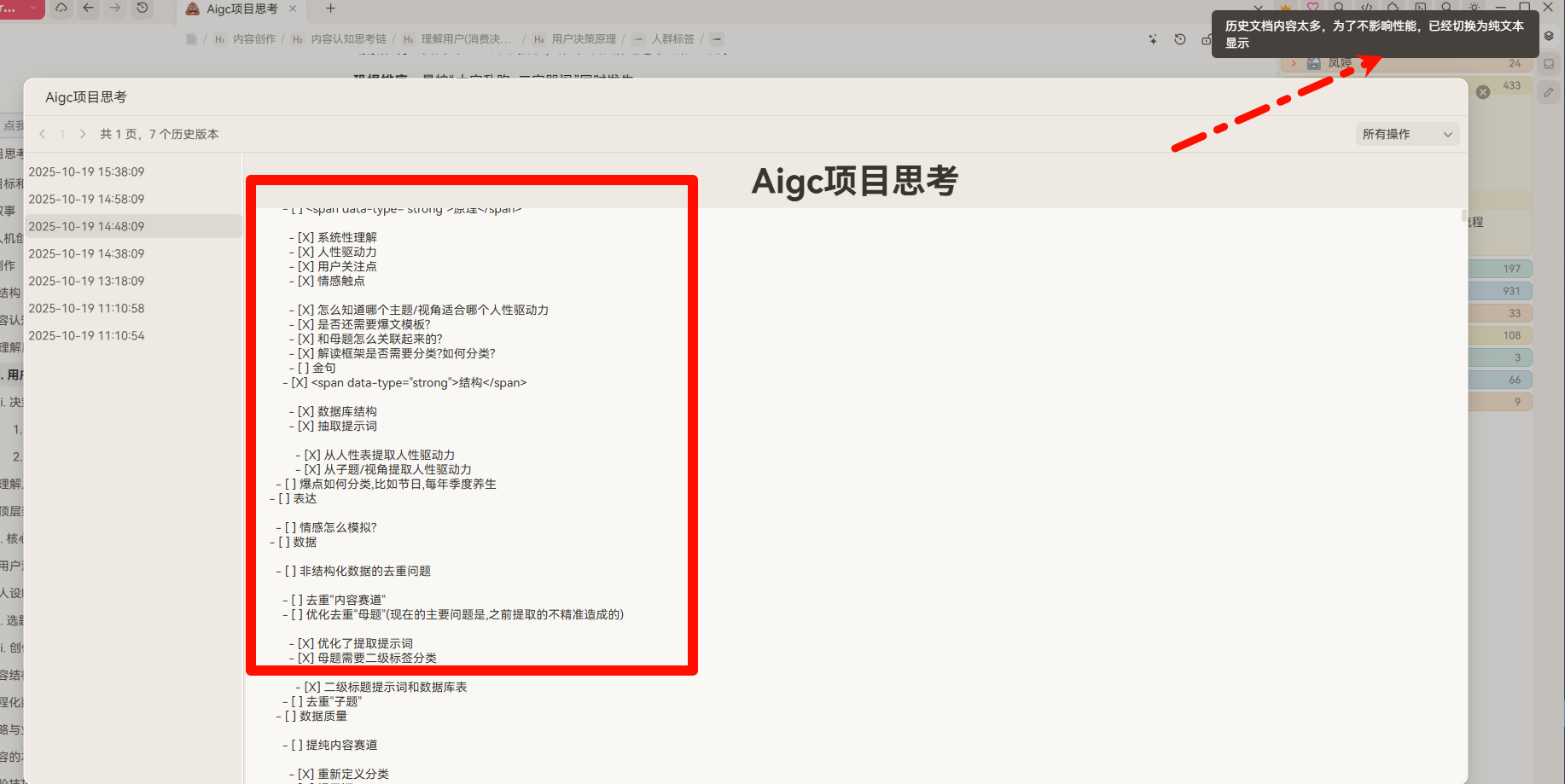Click the line "[X] 系统性理解"
The height and width of the screenshot is (784, 1565).
pyautogui.click(x=333, y=237)
